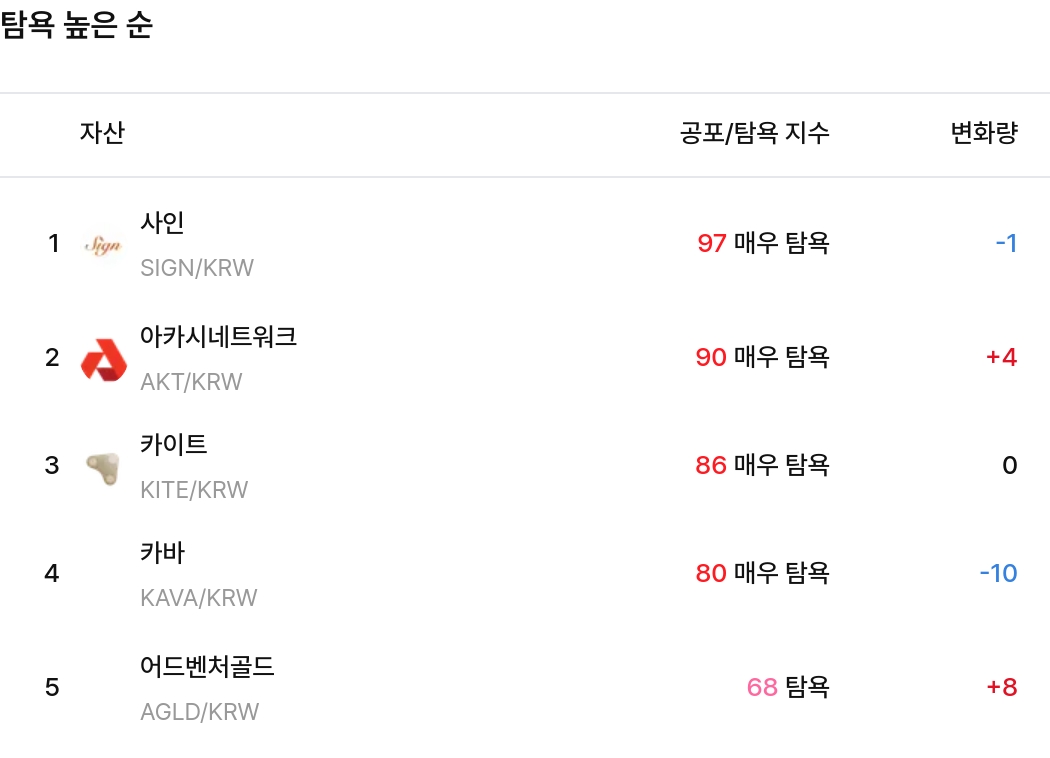The height and width of the screenshot is (758, 1050).
Task: Click the -10 change value for 카바
Action: (x=998, y=573)
